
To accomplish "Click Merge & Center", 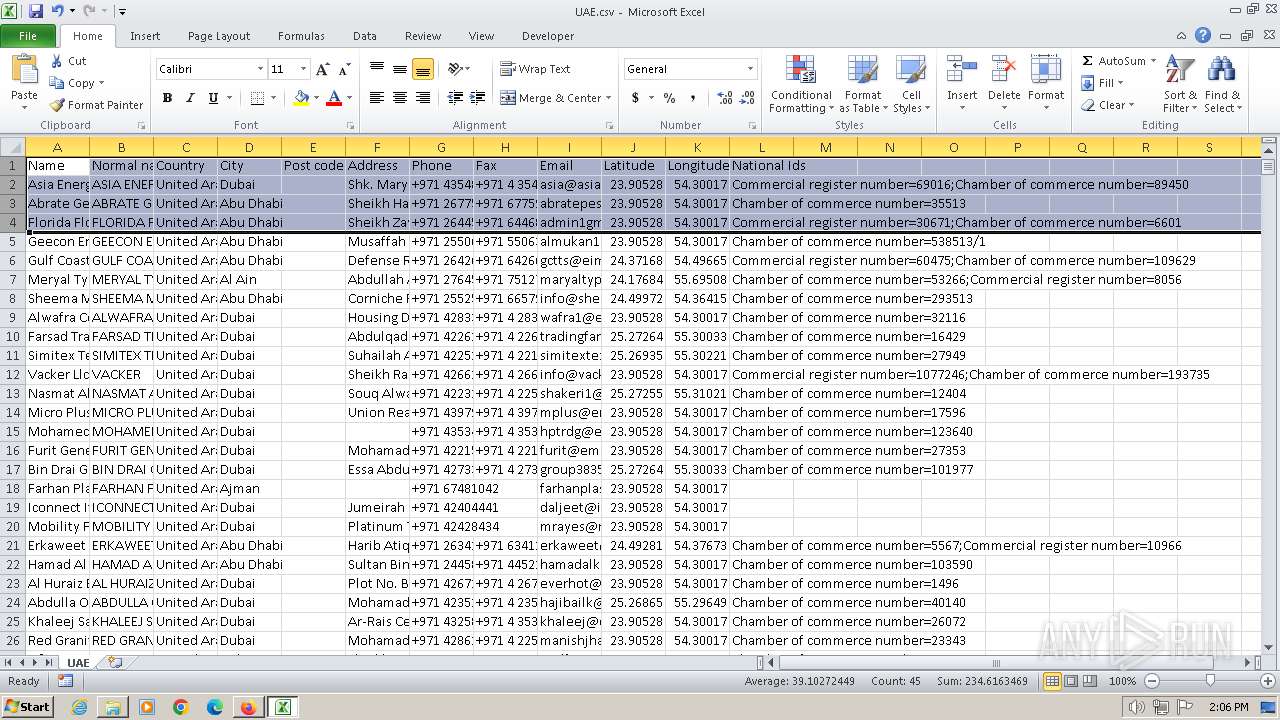I will [552, 98].
